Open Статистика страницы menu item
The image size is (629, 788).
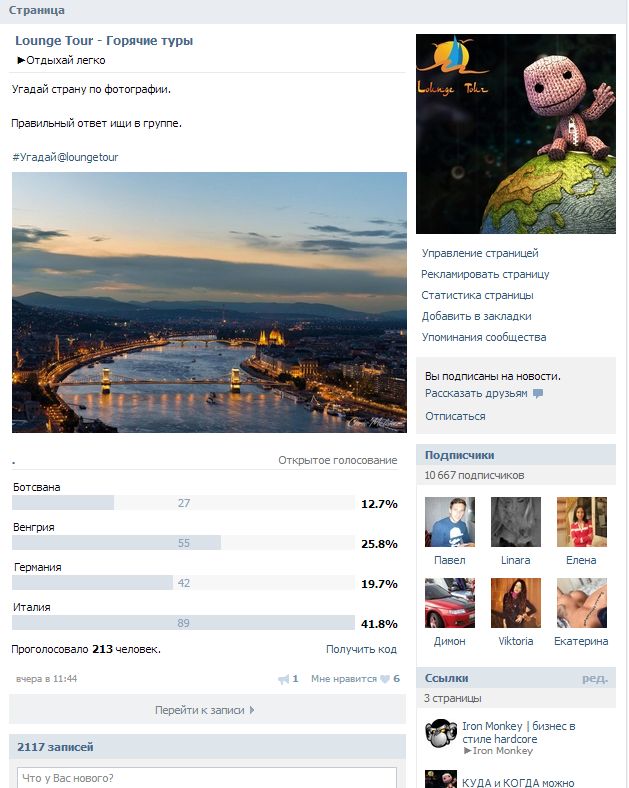(477, 295)
